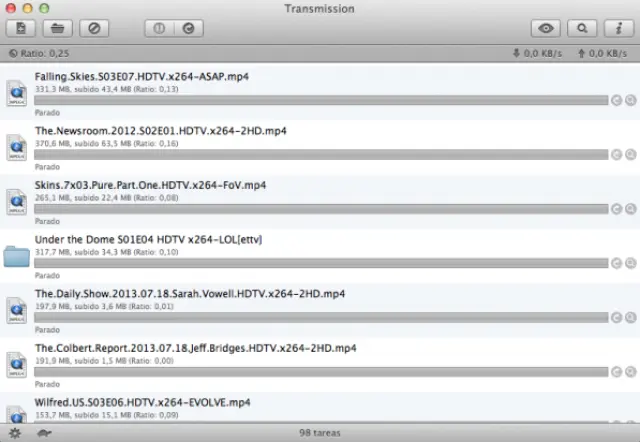This screenshot has height=442, width=640.
Task: Reveal The.Newsroom.2012.S02E01 file in Finder
Action: coord(630,154)
